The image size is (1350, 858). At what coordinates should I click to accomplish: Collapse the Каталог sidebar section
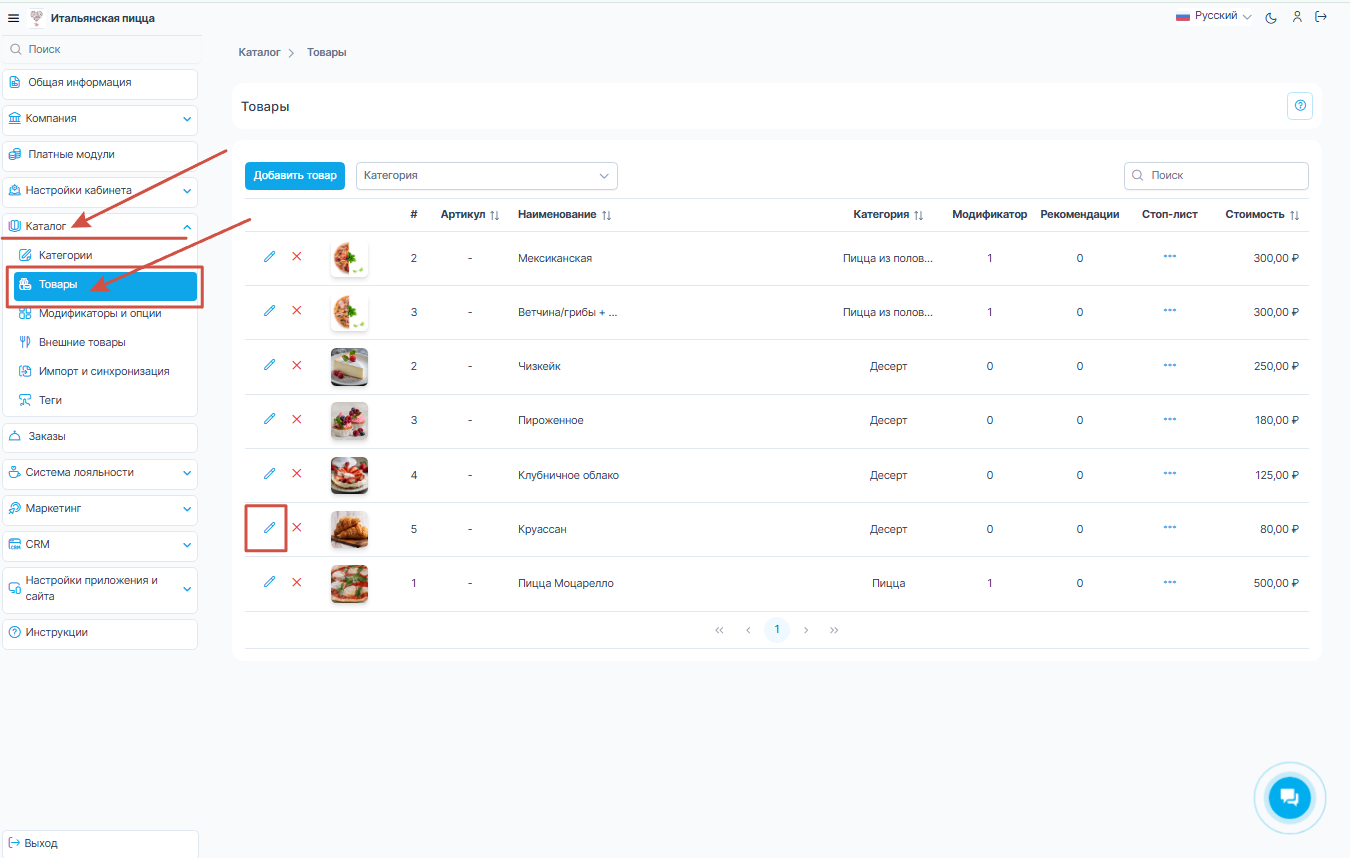(x=100, y=226)
